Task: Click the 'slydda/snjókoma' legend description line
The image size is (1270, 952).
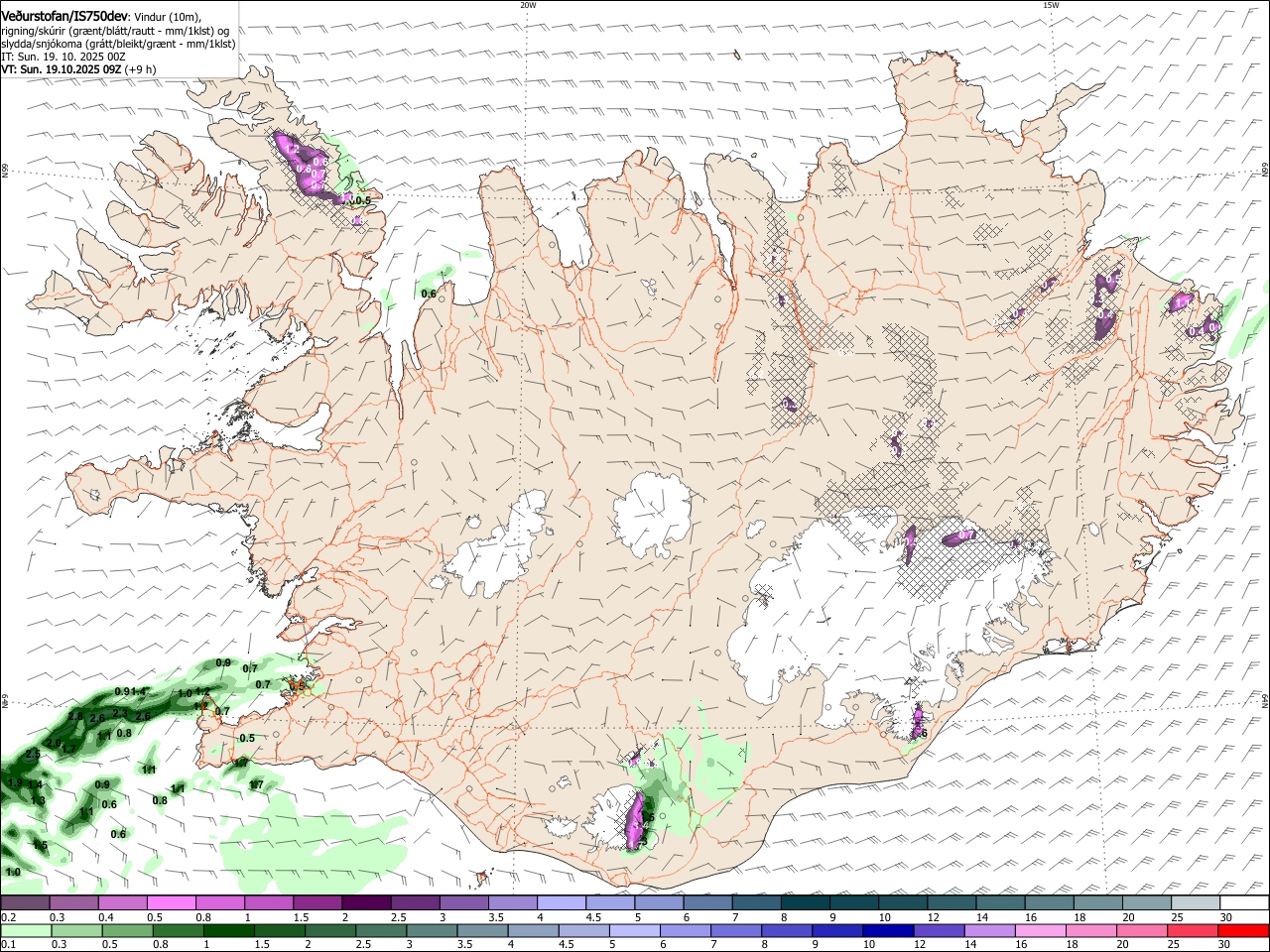Action: pyautogui.click(x=119, y=44)
